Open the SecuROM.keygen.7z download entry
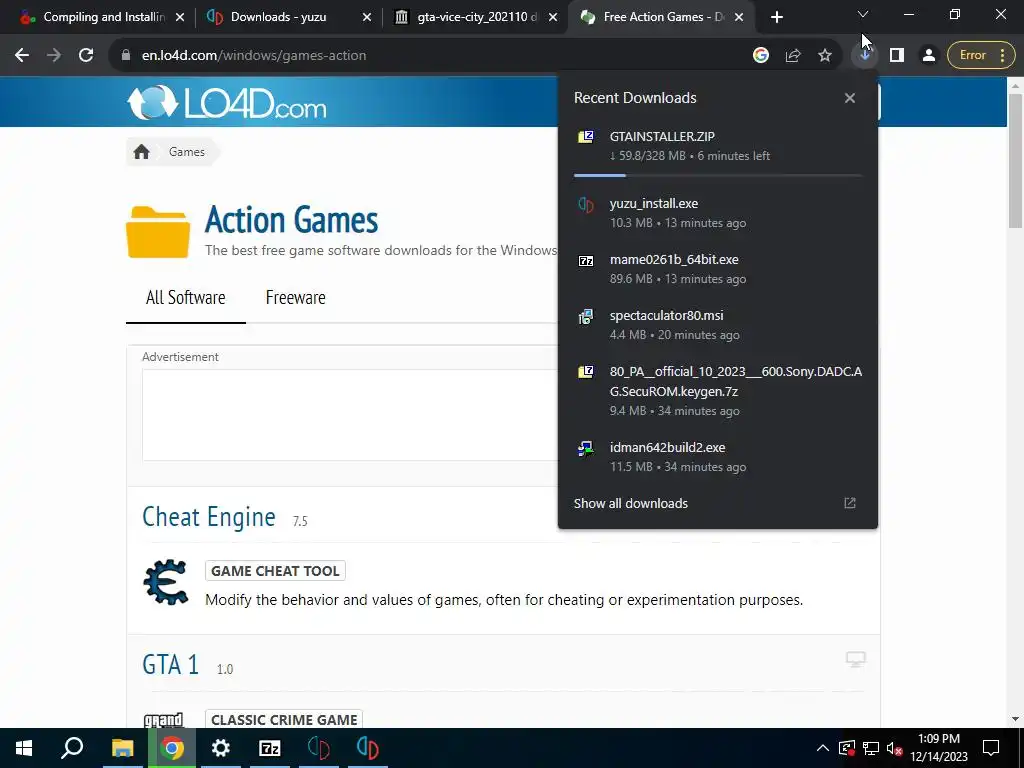1024x768 pixels. (718, 391)
